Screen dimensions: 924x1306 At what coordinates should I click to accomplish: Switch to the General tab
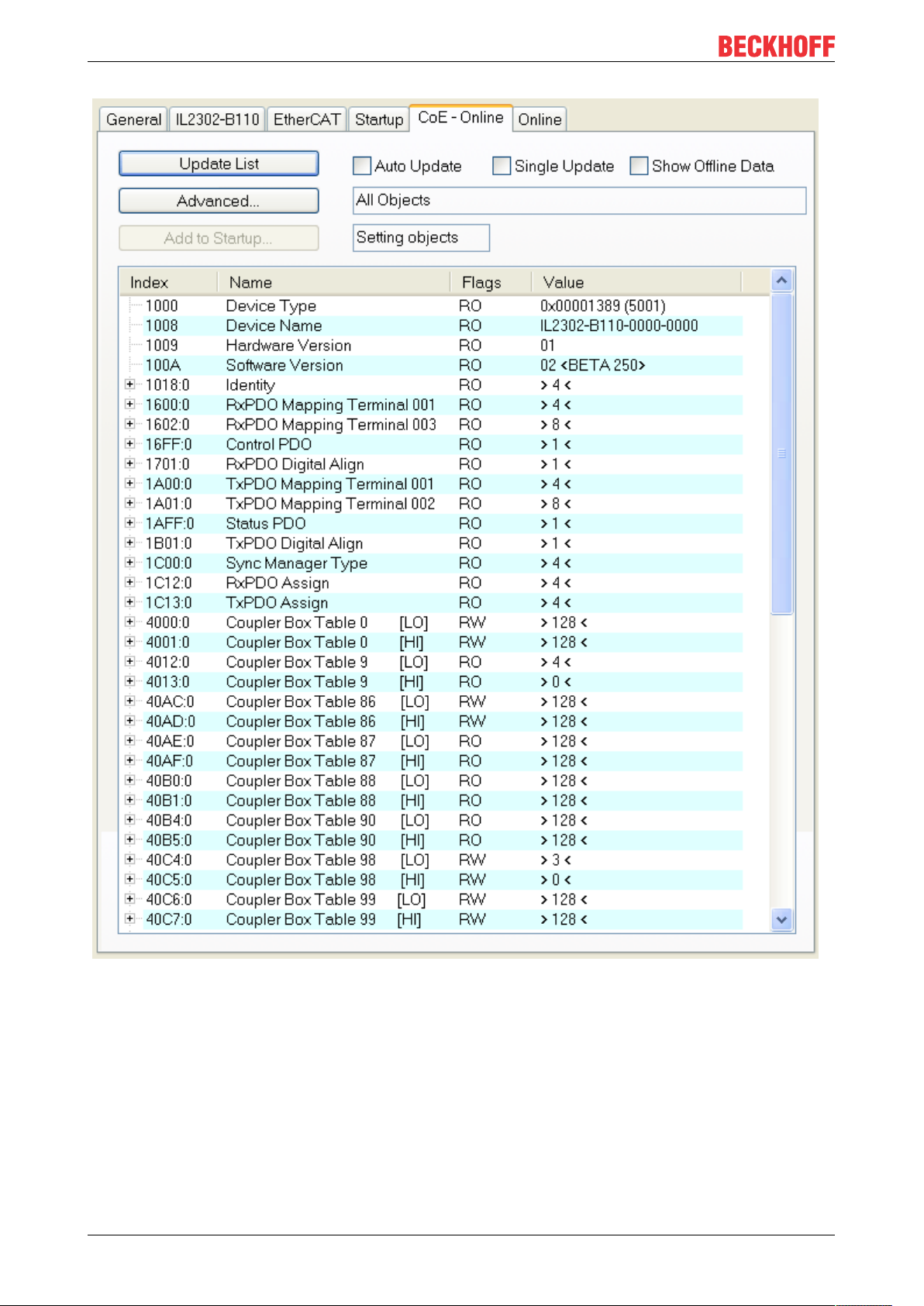point(133,119)
